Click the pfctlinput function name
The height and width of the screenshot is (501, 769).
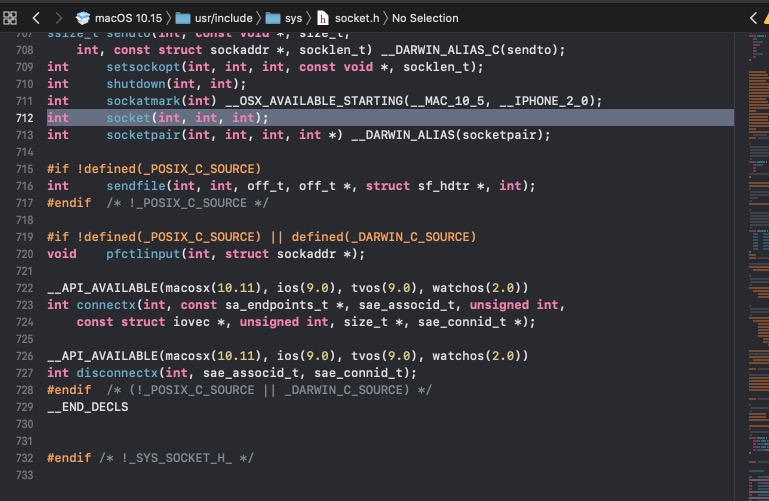pos(143,254)
